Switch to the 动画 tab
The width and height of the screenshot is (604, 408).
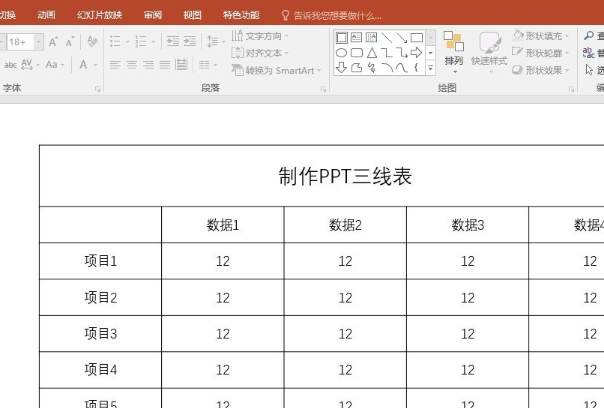tap(46, 15)
